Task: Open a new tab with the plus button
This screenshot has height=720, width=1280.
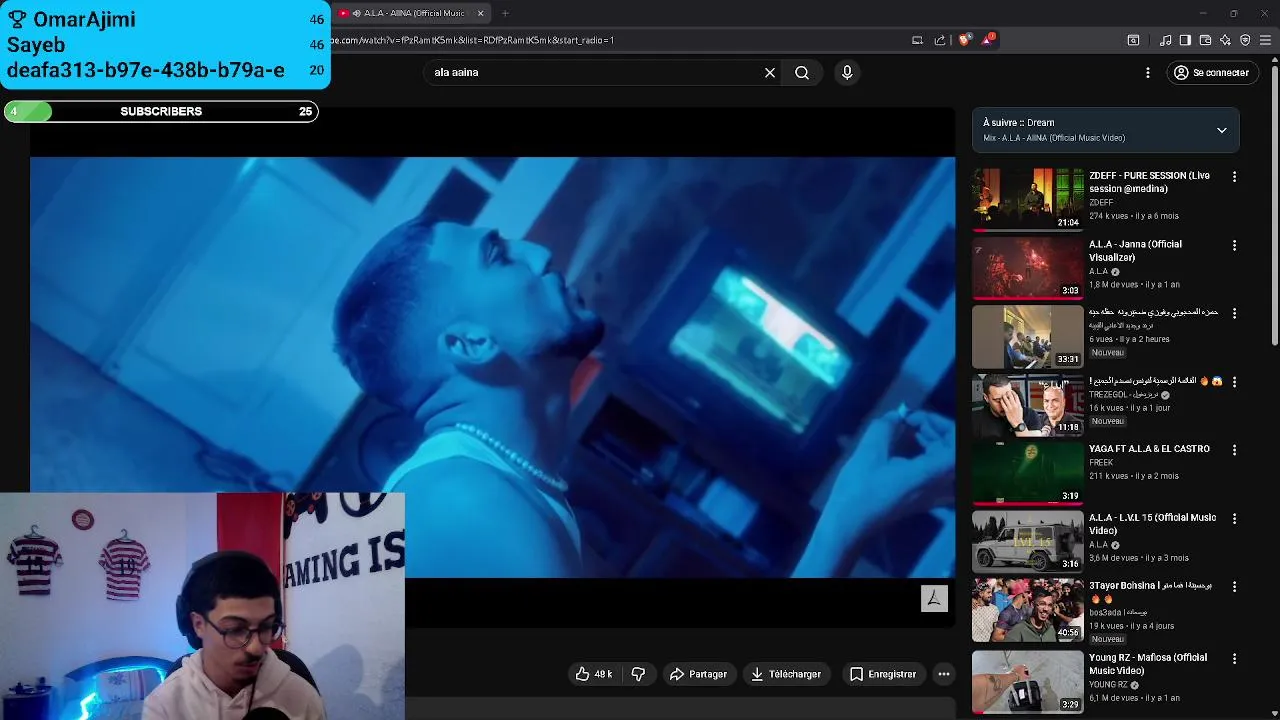Action: 505,13
